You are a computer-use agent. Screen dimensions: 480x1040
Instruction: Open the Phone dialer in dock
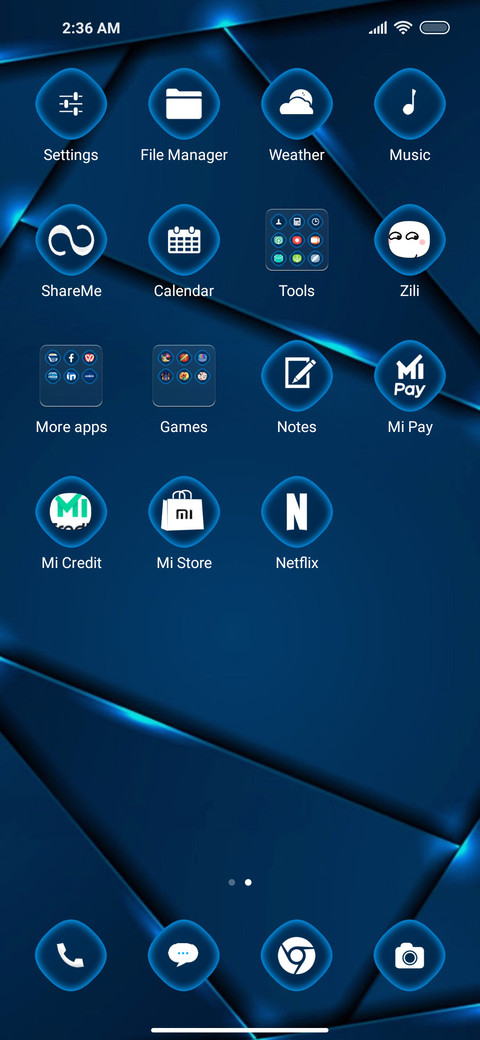click(x=71, y=956)
